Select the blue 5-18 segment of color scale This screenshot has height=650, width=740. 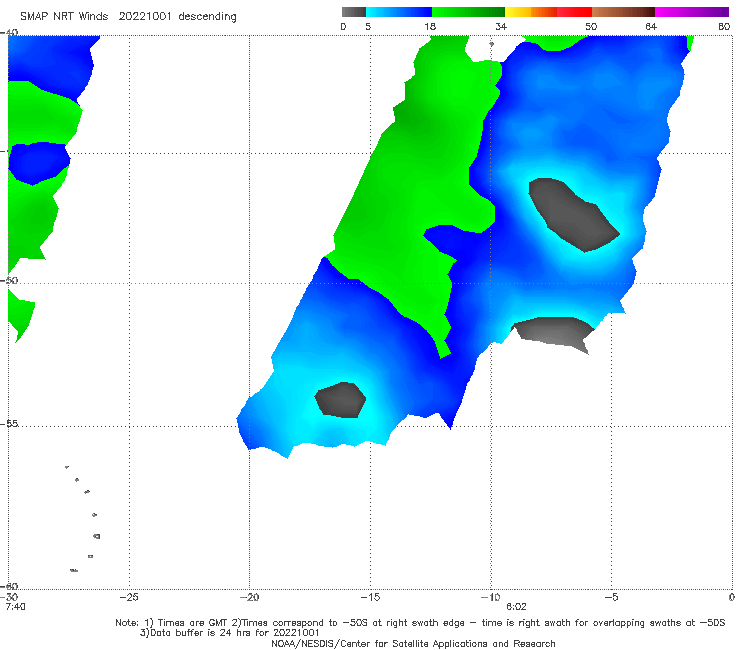(399, 12)
